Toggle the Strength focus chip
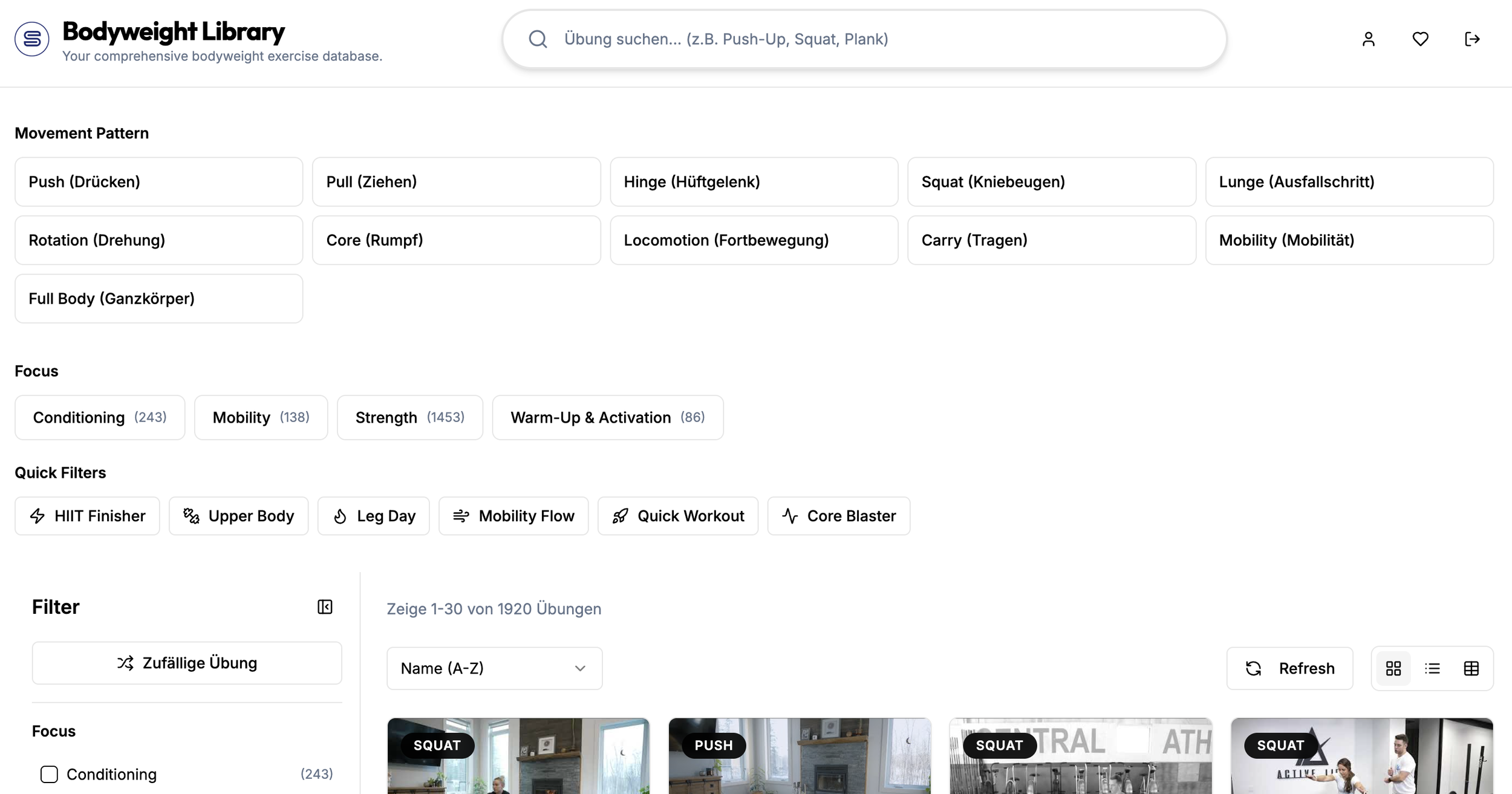This screenshot has width=1512, height=794. coord(409,417)
